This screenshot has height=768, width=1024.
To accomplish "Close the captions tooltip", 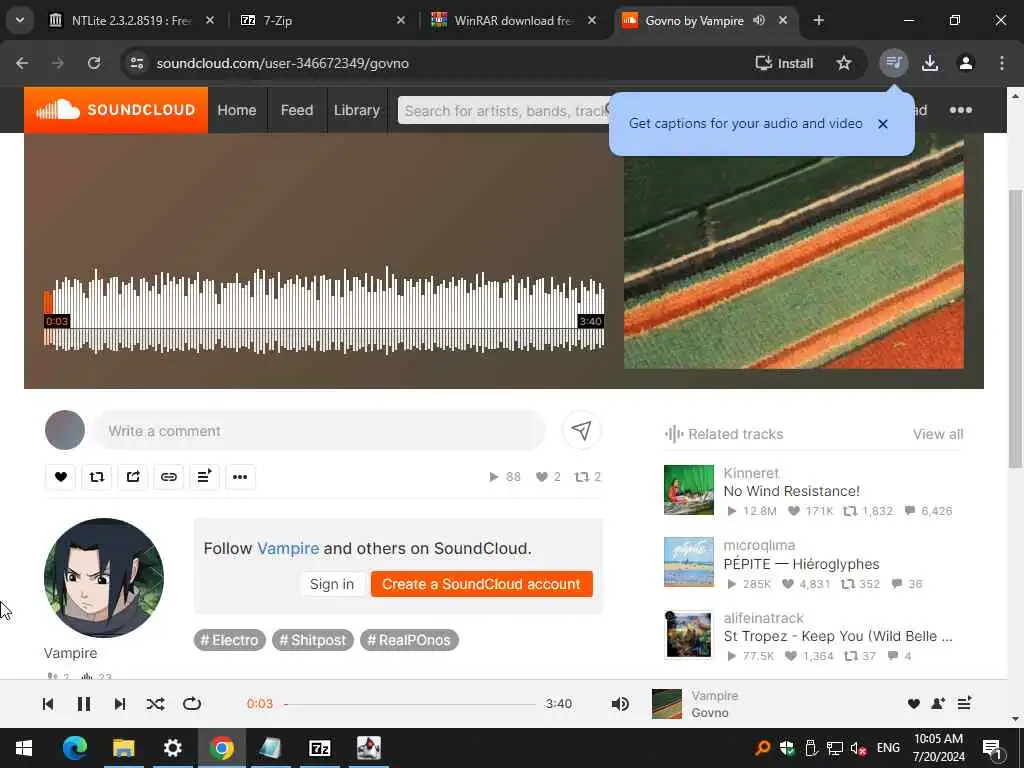I will tap(883, 123).
